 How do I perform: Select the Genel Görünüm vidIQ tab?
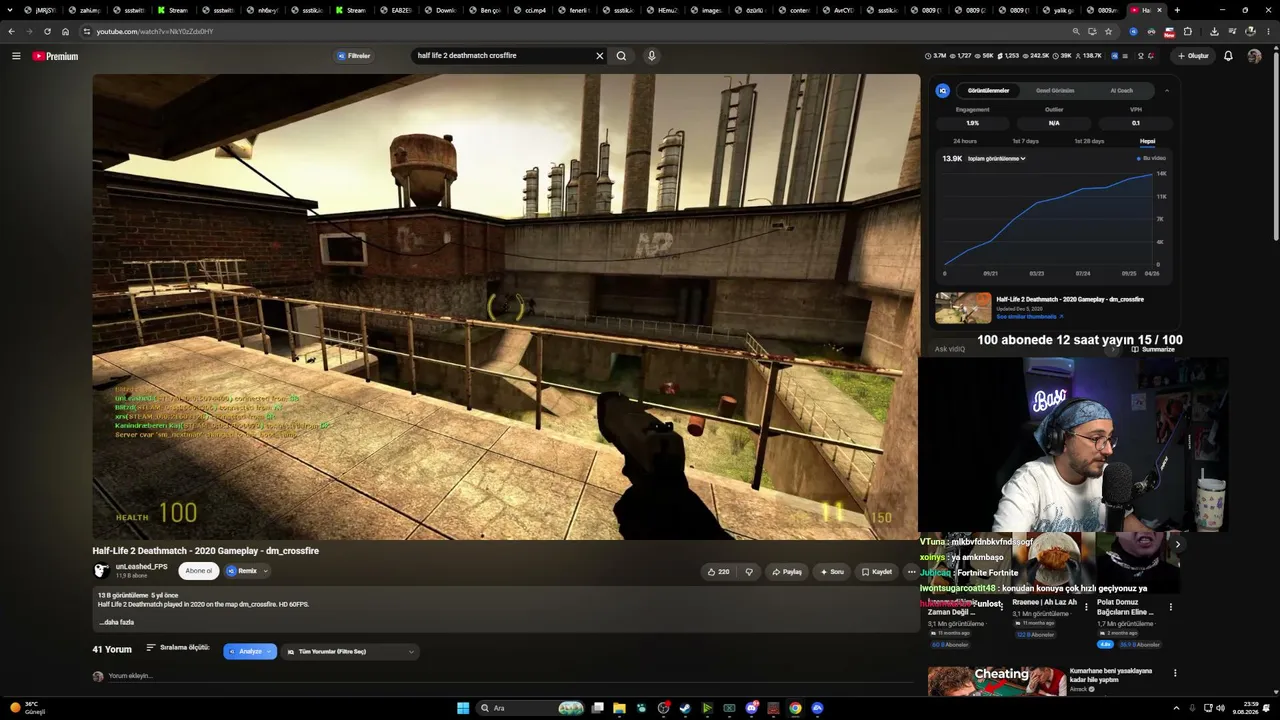(1055, 91)
